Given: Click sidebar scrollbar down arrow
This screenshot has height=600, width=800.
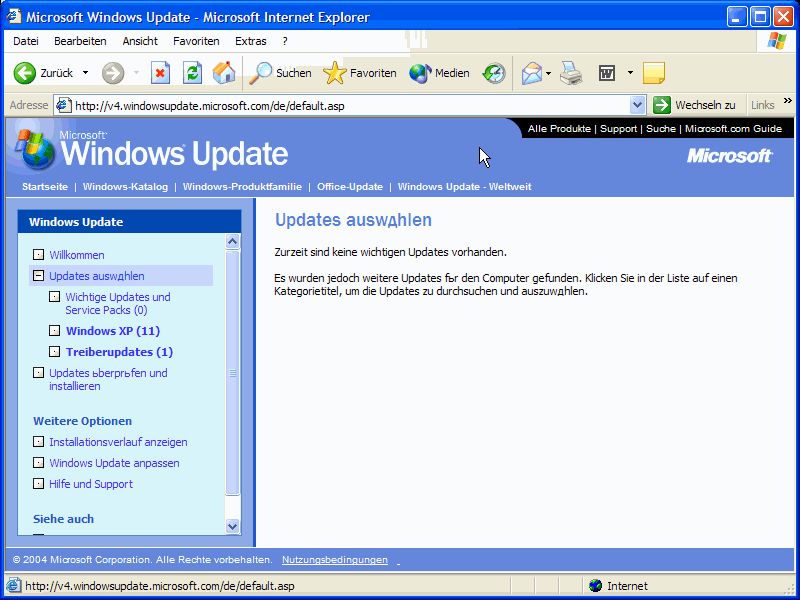Looking at the screenshot, I should coord(233,526).
